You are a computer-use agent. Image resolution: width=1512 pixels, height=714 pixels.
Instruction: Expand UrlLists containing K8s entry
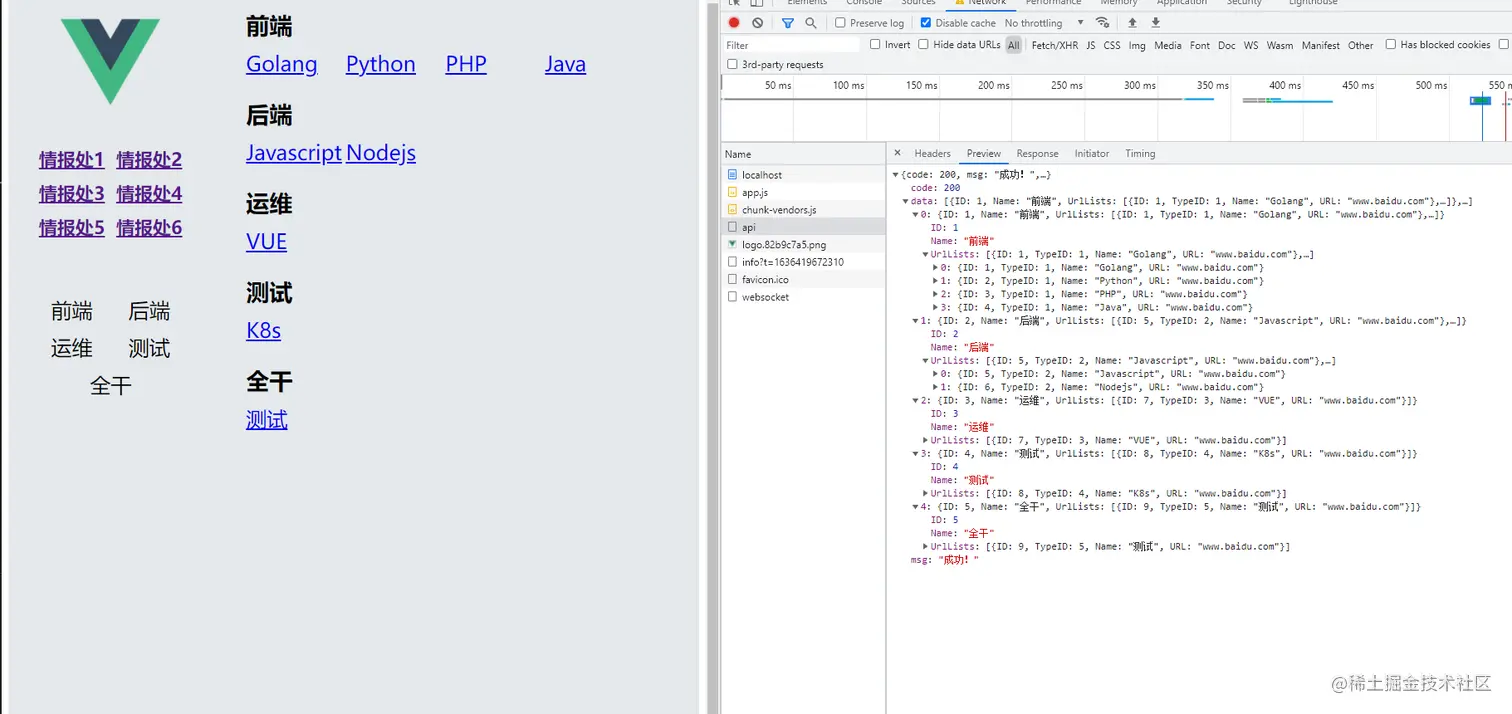925,493
